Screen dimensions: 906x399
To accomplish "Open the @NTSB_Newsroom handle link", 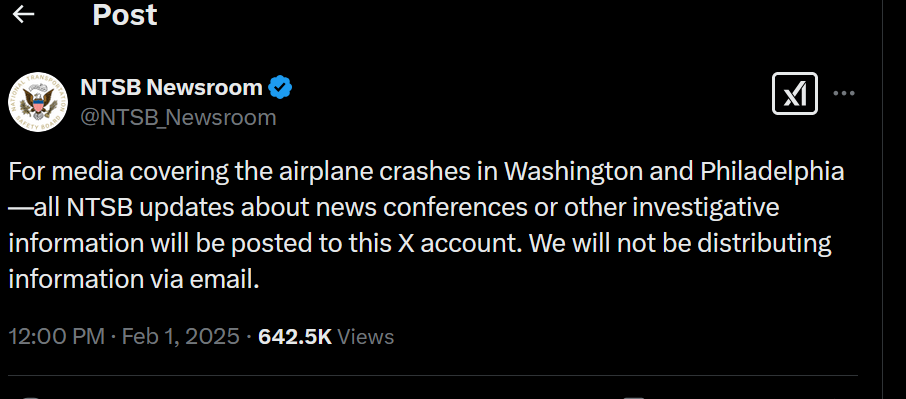I will pyautogui.click(x=179, y=118).
